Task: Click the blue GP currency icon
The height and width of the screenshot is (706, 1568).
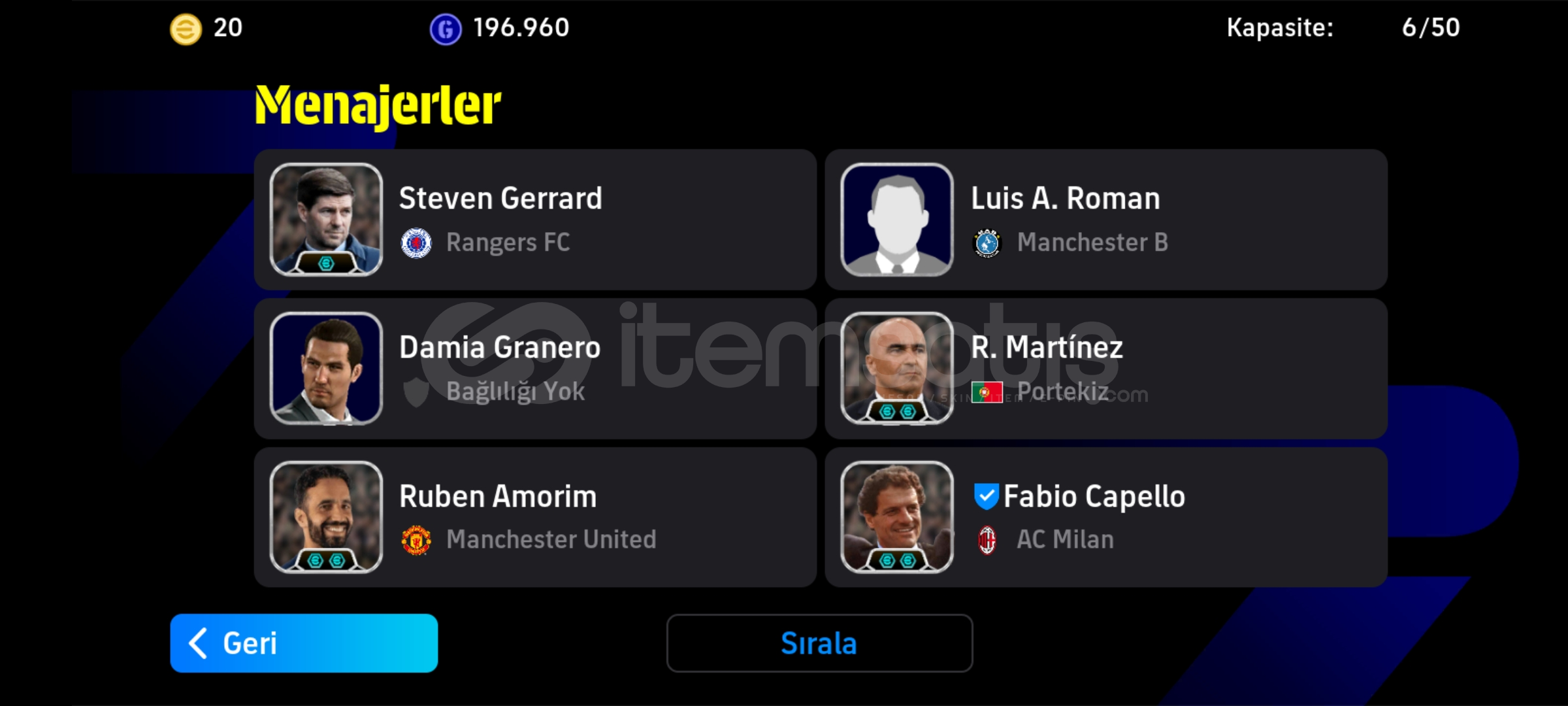Action: click(x=446, y=29)
